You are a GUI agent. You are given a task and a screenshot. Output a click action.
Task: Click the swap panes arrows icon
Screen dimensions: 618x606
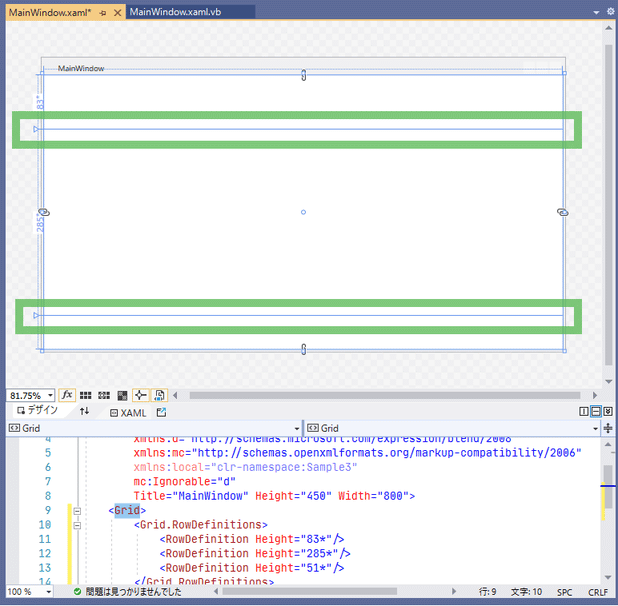85,411
